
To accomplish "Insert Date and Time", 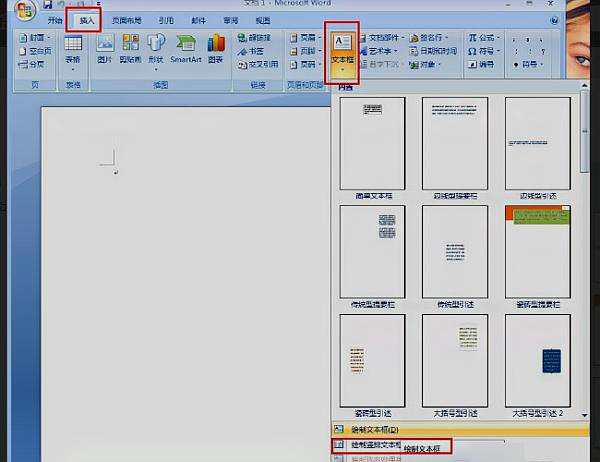I will click(433, 51).
